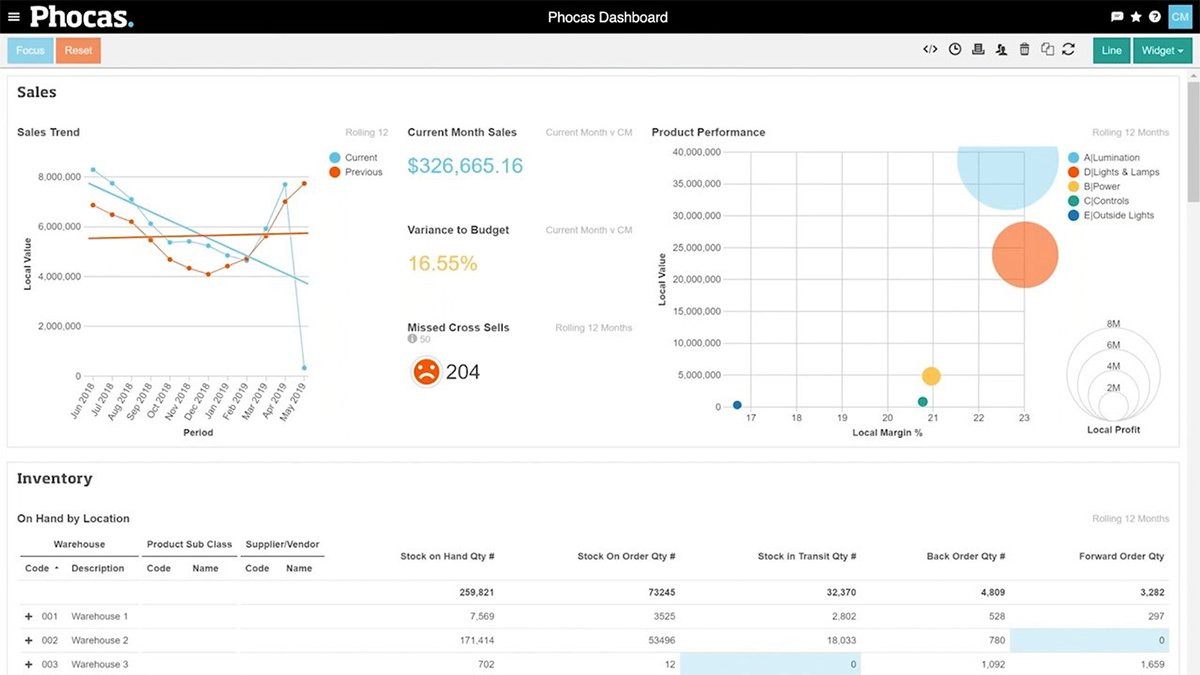Click the Reset button
Image resolution: width=1200 pixels, height=675 pixels.
pyautogui.click(x=78, y=49)
